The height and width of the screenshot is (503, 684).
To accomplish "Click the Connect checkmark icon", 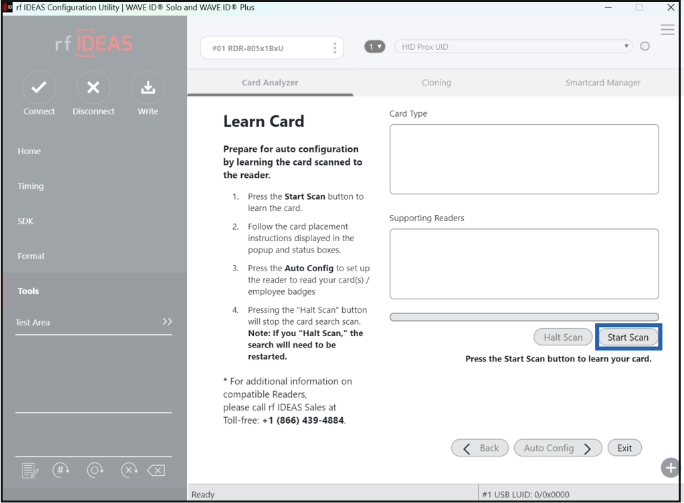I will [x=39, y=88].
